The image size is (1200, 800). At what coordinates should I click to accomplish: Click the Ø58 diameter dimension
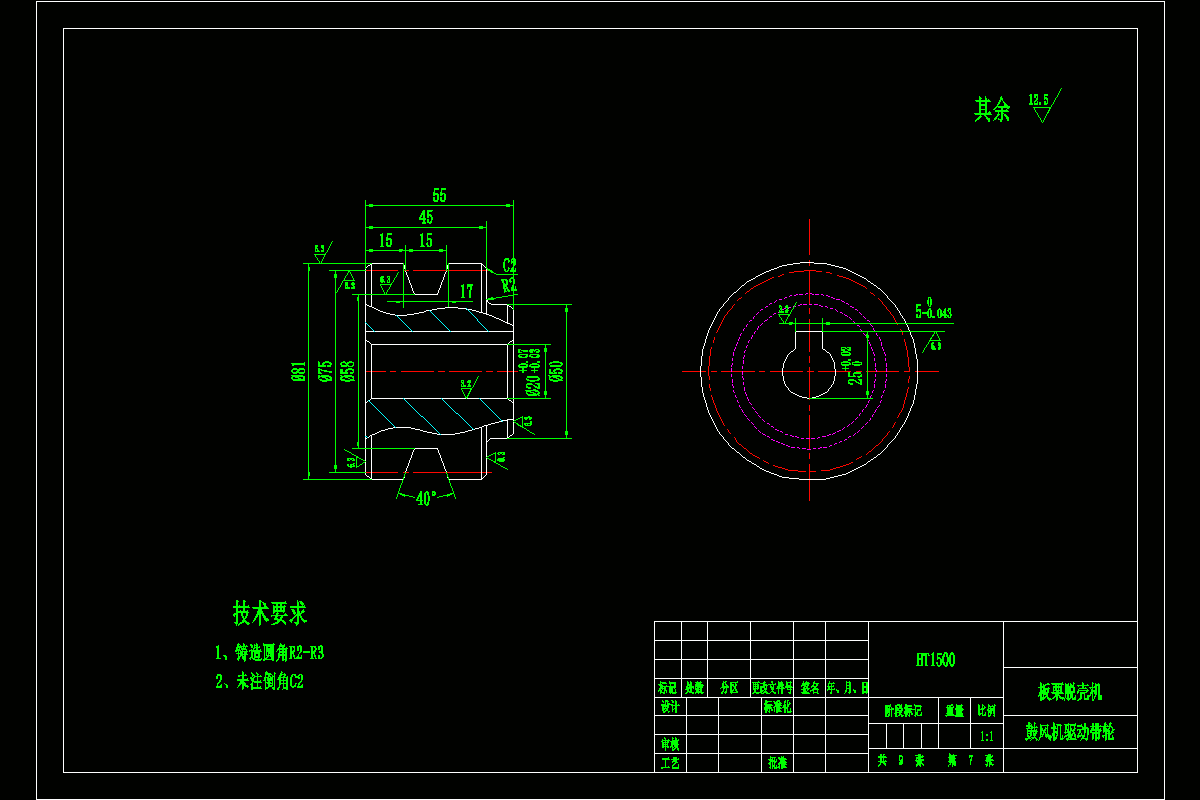click(346, 371)
